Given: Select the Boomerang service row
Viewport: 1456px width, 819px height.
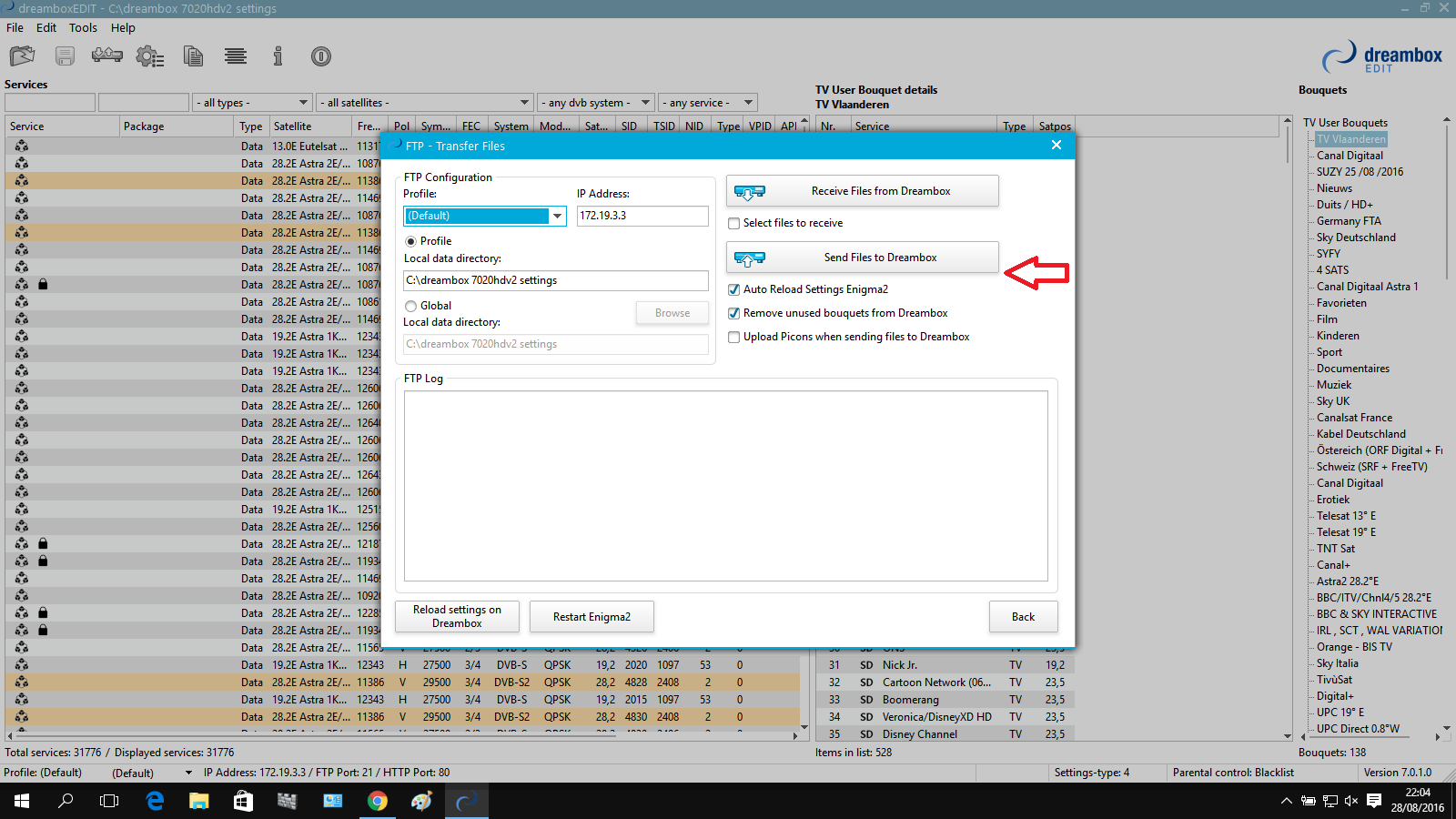Looking at the screenshot, I should 945,700.
